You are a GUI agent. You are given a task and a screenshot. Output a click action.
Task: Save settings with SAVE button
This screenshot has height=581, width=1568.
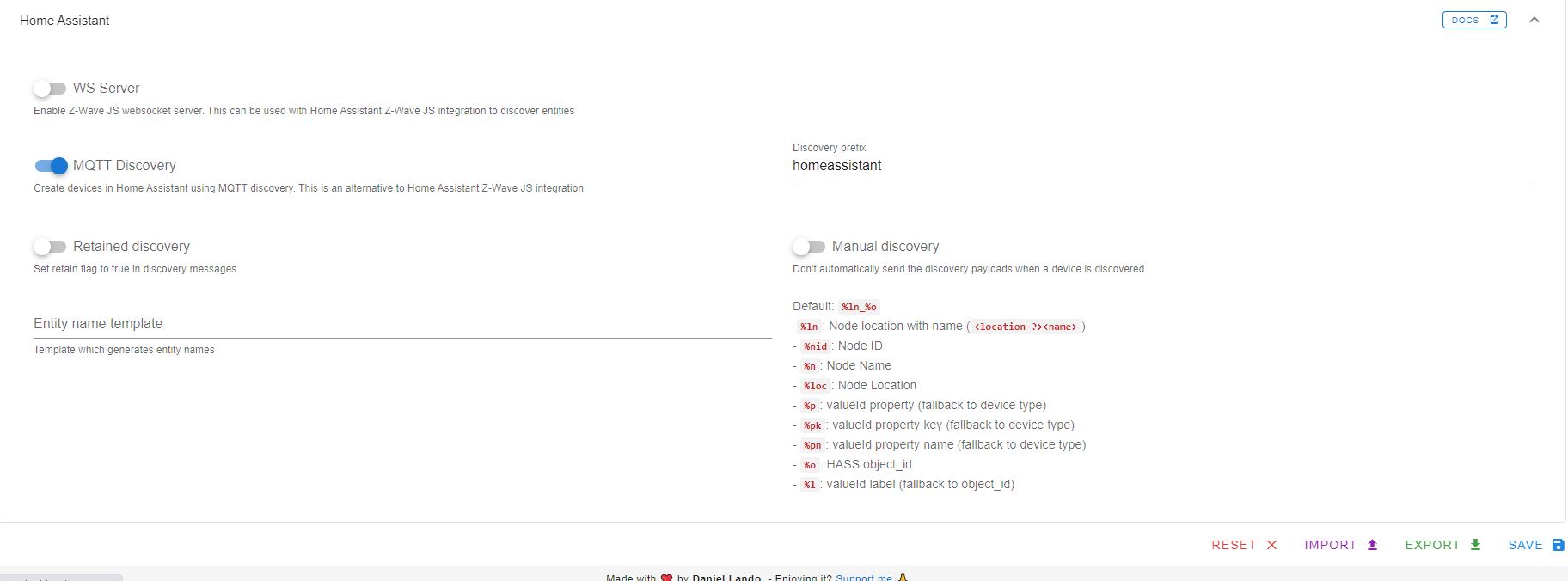(1536, 545)
